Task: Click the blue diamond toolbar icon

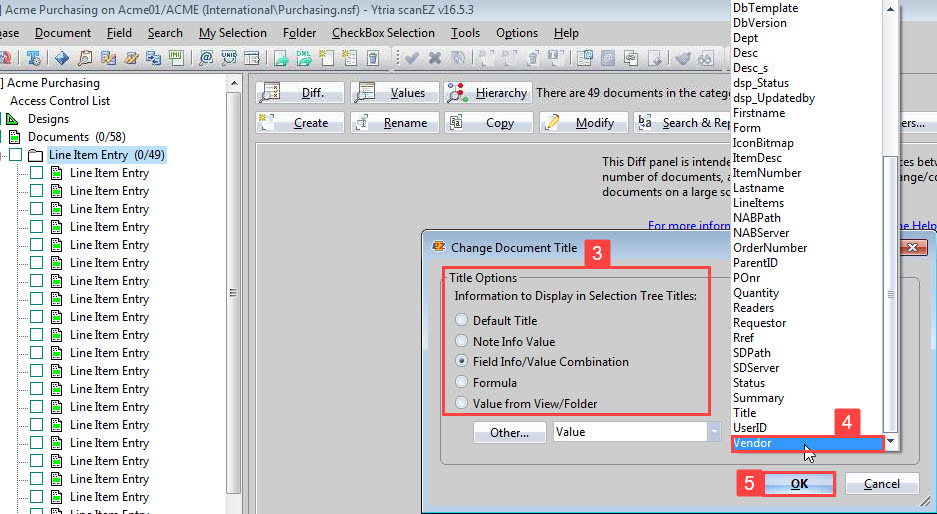Action: [x=62, y=57]
